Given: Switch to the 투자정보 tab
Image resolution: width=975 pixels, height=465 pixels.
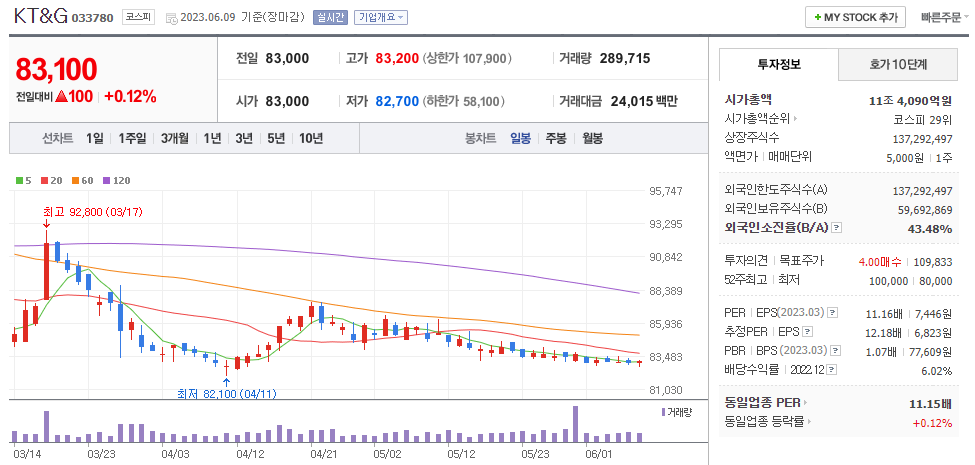Looking at the screenshot, I should [779, 64].
